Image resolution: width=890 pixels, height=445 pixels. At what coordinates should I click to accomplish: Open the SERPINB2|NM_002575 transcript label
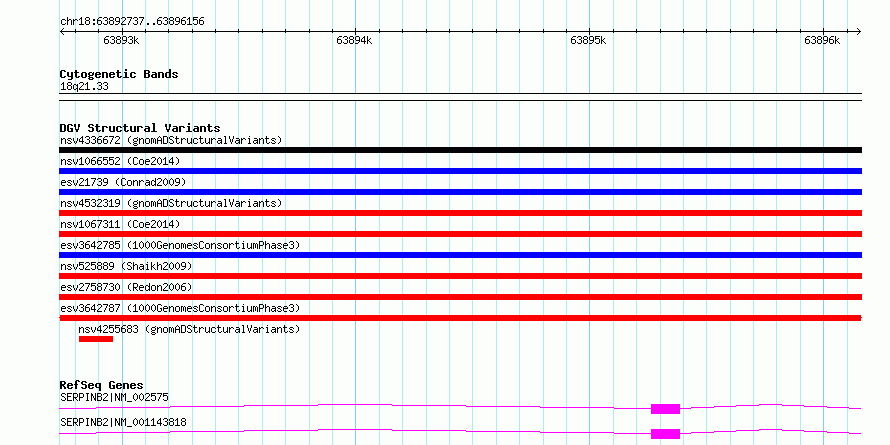(x=114, y=397)
